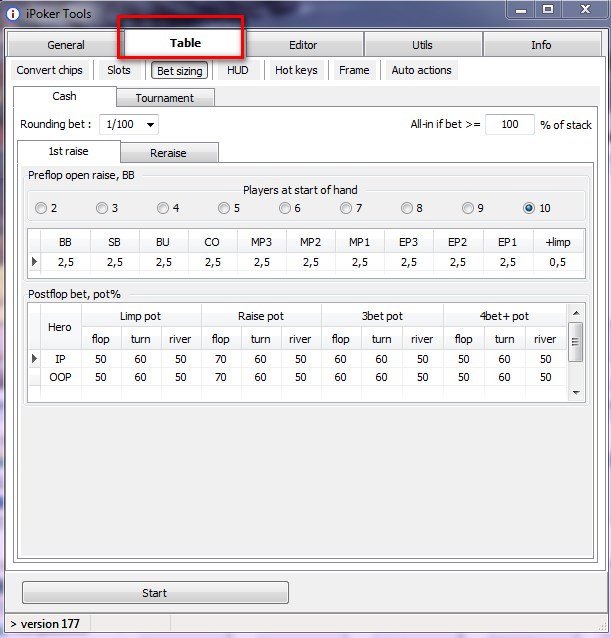
Task: Open the Rounding bet dropdown
Action: pos(129,124)
